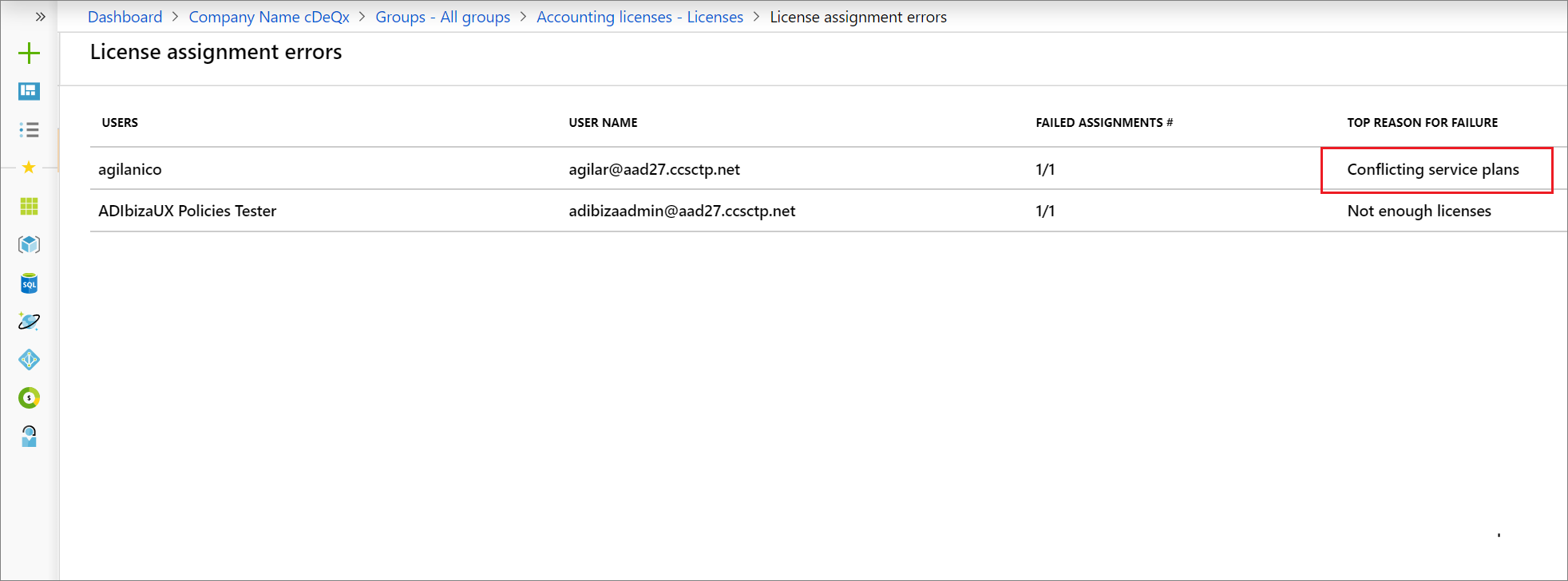The height and width of the screenshot is (581, 1568).
Task: Expand the left sidebar with double chevron
Action: (x=40, y=17)
